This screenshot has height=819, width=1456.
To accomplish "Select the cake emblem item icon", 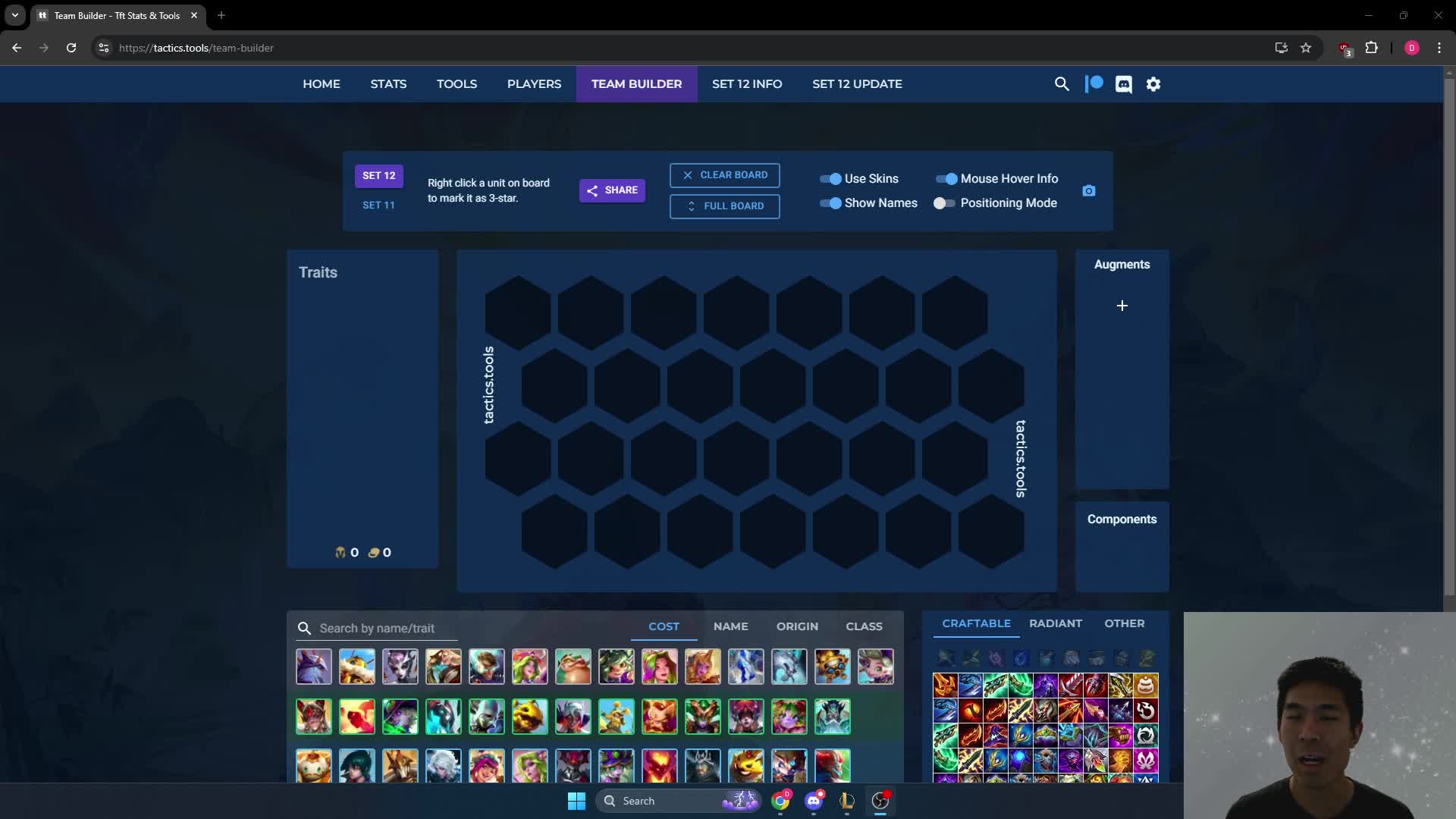I will (1146, 686).
